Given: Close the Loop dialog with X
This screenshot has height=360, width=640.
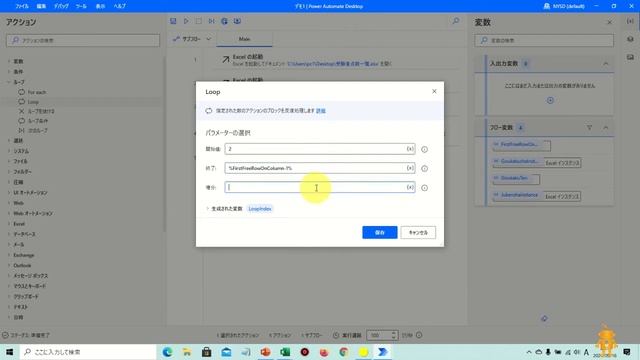Looking at the screenshot, I should (x=434, y=91).
